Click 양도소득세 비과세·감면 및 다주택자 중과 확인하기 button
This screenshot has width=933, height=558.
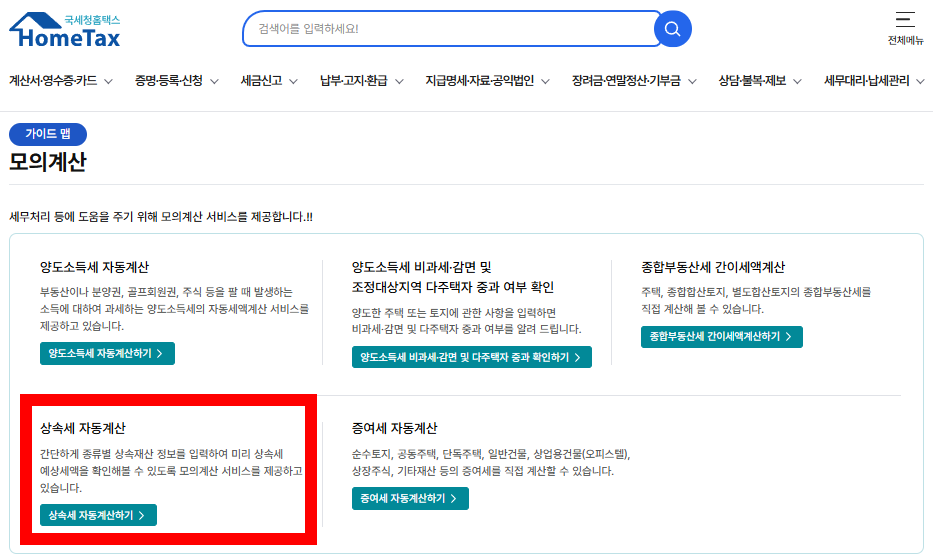coord(472,357)
